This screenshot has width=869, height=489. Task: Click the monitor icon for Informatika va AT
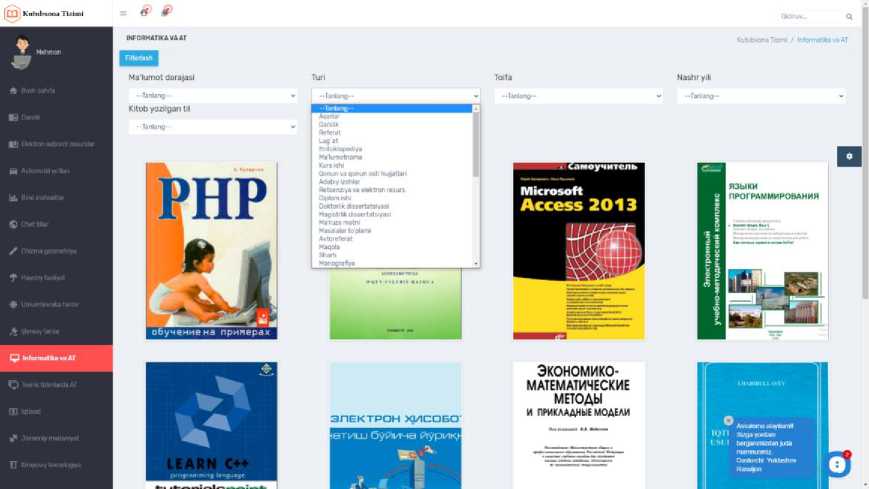[14, 358]
